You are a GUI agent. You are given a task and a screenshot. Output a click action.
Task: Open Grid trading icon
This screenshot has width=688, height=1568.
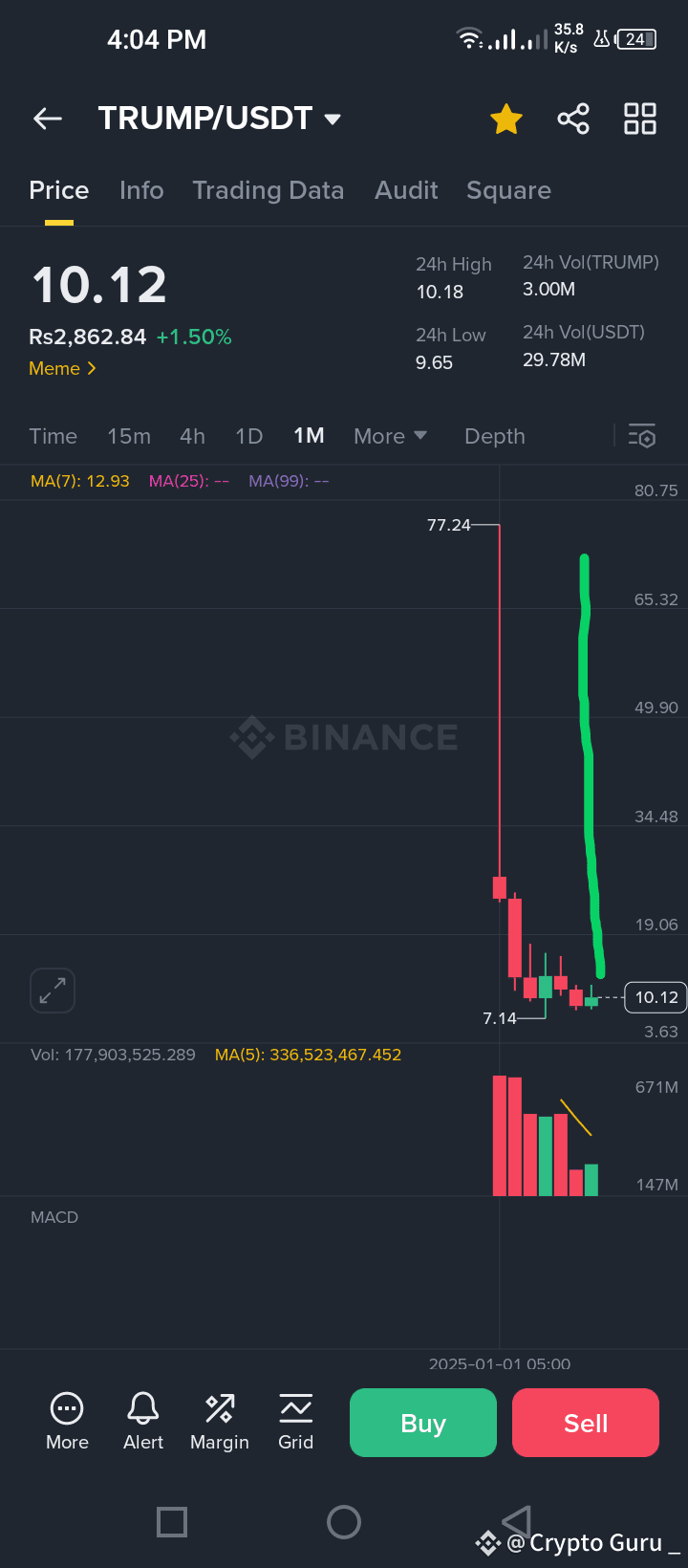296,1422
